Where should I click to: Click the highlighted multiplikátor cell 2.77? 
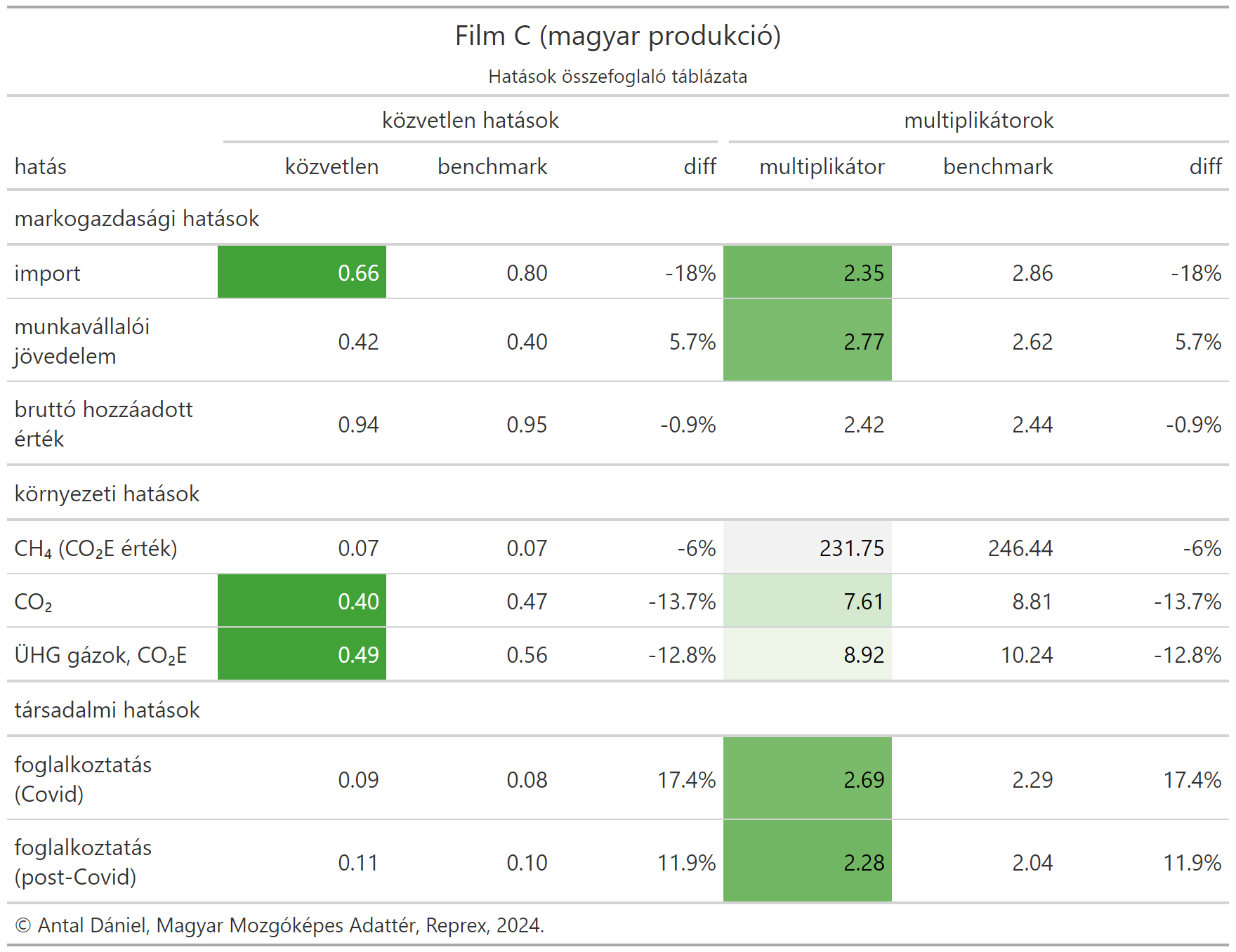pos(808,341)
